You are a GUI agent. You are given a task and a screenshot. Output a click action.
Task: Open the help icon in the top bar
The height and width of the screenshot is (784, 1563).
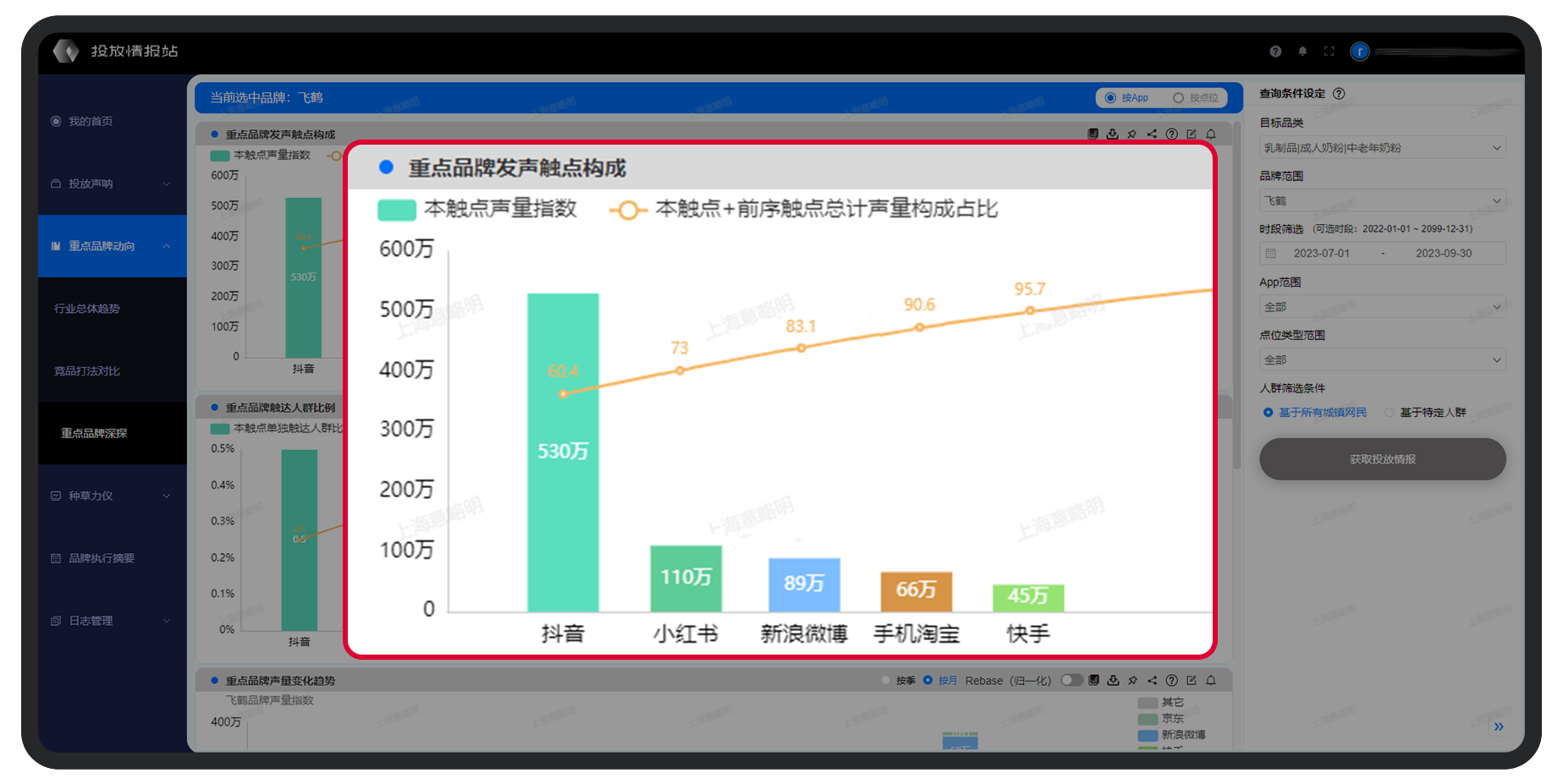click(1275, 52)
